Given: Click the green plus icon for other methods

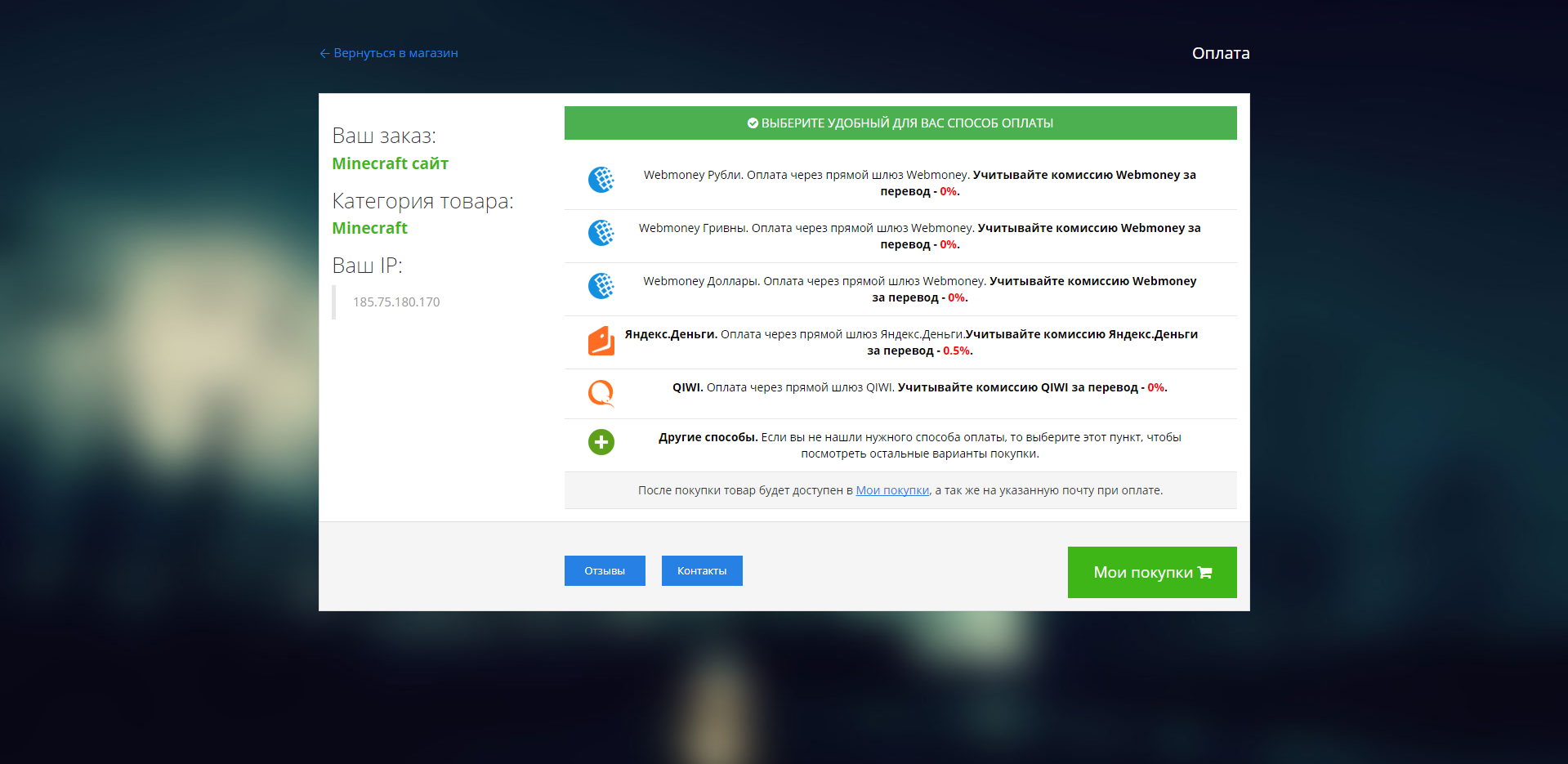Looking at the screenshot, I should point(601,442).
